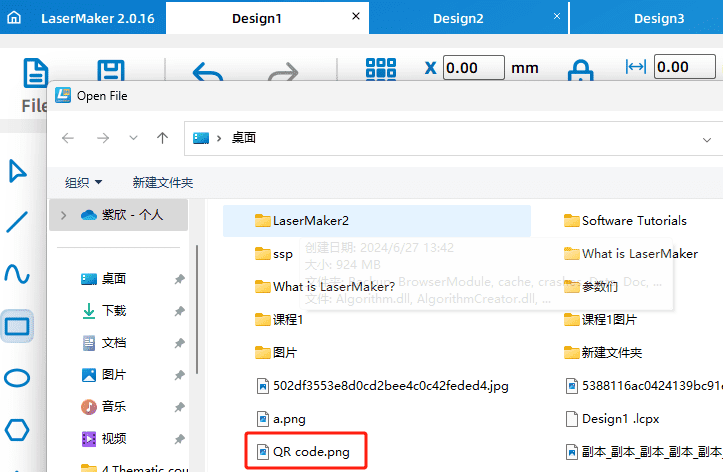Open 视频 in quick access sidebar
The height and width of the screenshot is (472, 723).
coord(104,439)
